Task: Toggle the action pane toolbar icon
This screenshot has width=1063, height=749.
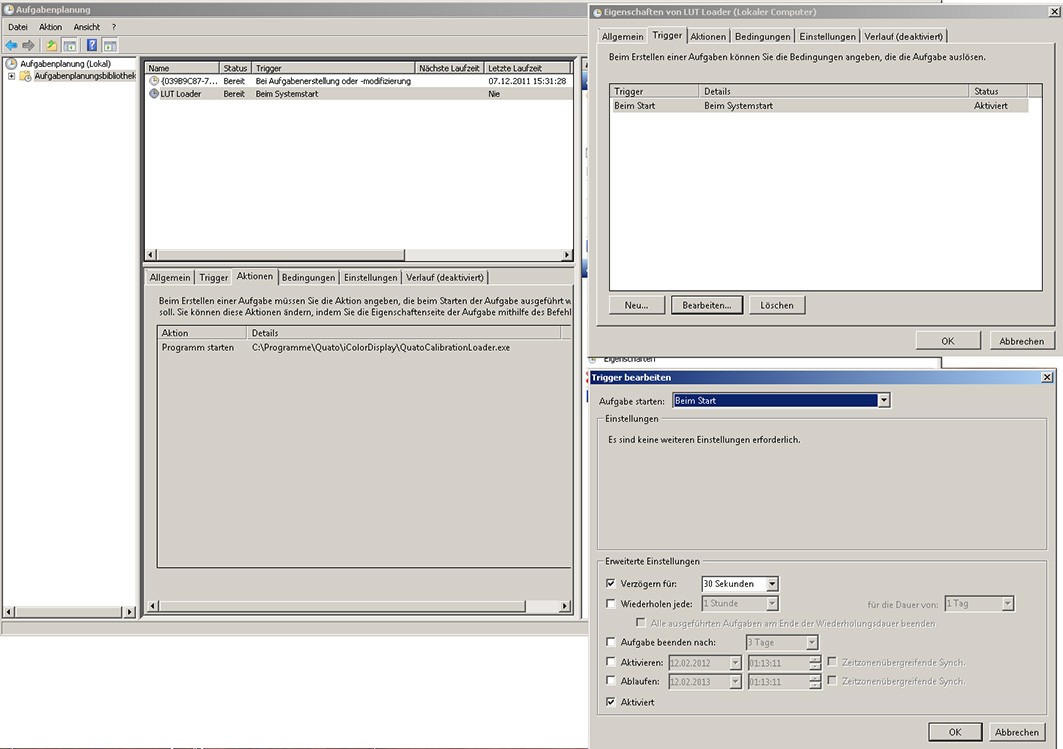Action: point(110,45)
